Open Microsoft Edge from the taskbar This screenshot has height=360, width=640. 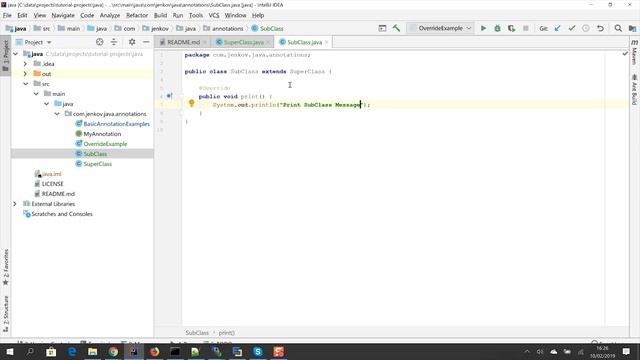tap(72, 351)
